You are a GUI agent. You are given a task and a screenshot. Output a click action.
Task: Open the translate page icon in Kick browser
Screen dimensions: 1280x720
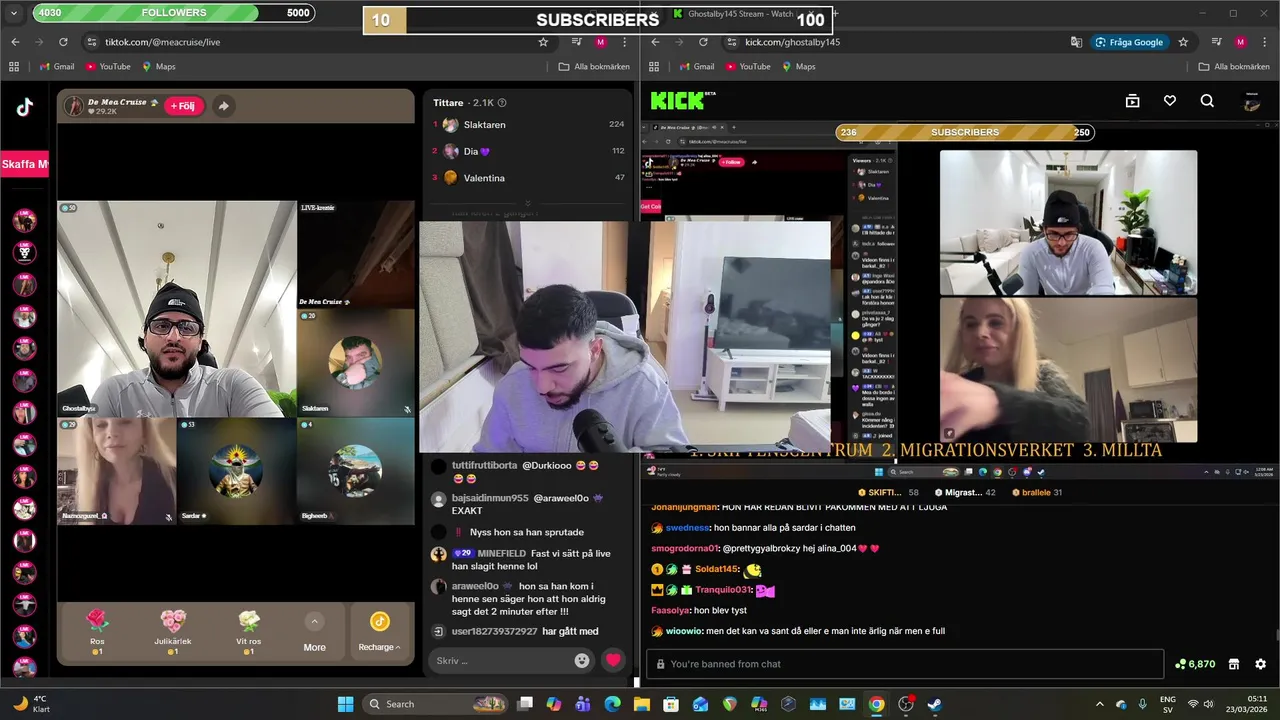point(1076,42)
